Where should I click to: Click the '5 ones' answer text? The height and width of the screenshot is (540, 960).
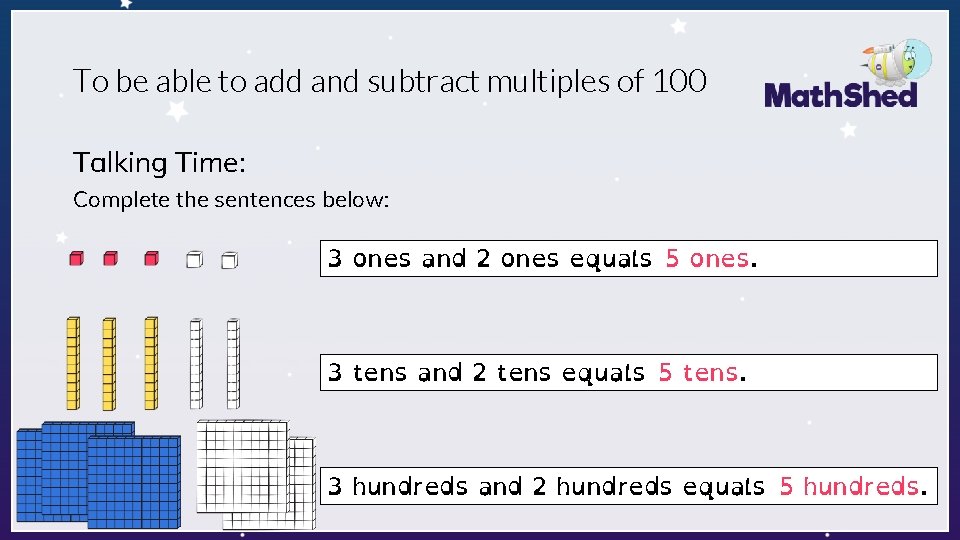(707, 258)
